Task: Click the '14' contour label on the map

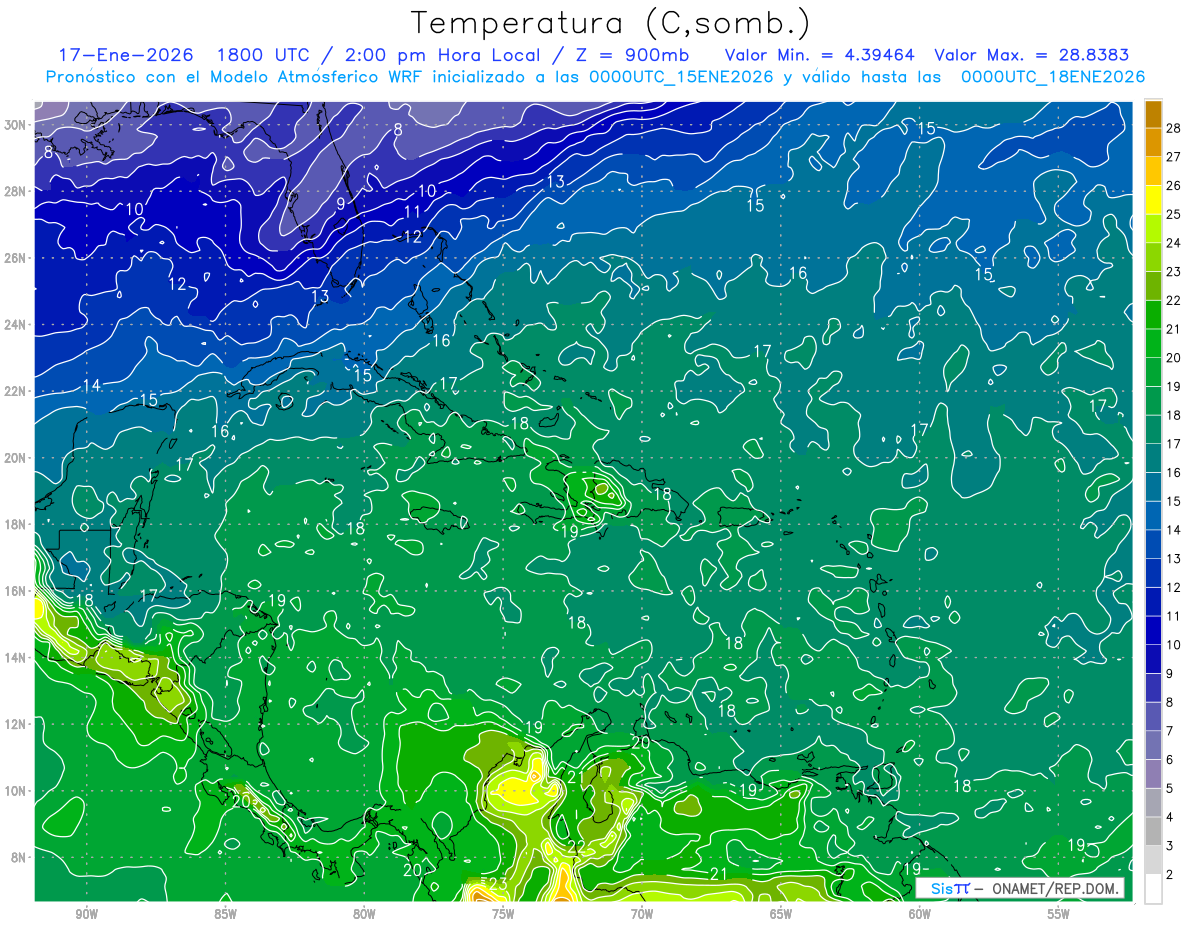Action: click(x=91, y=386)
